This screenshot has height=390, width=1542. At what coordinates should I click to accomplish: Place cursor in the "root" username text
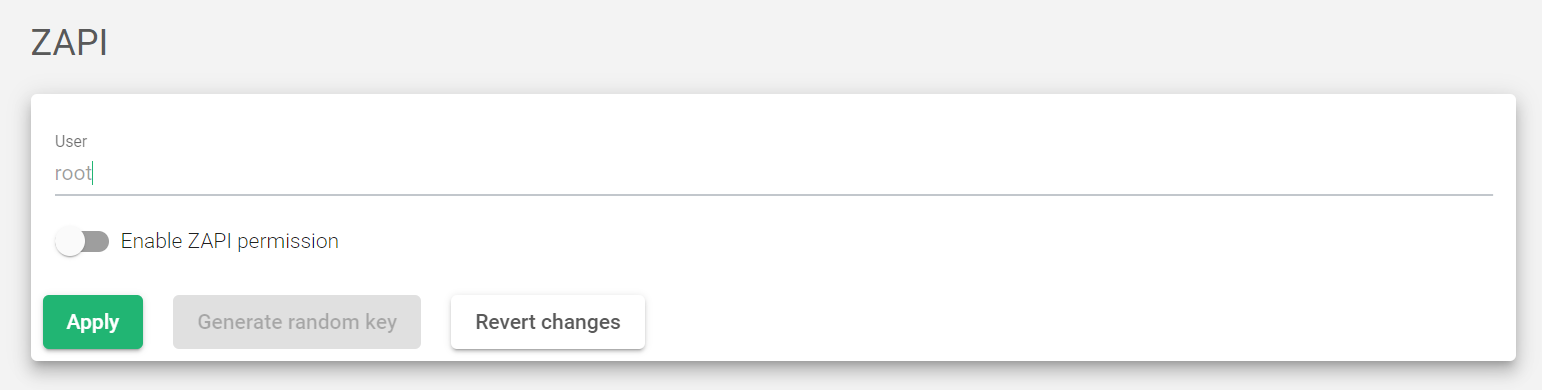pyautogui.click(x=73, y=173)
